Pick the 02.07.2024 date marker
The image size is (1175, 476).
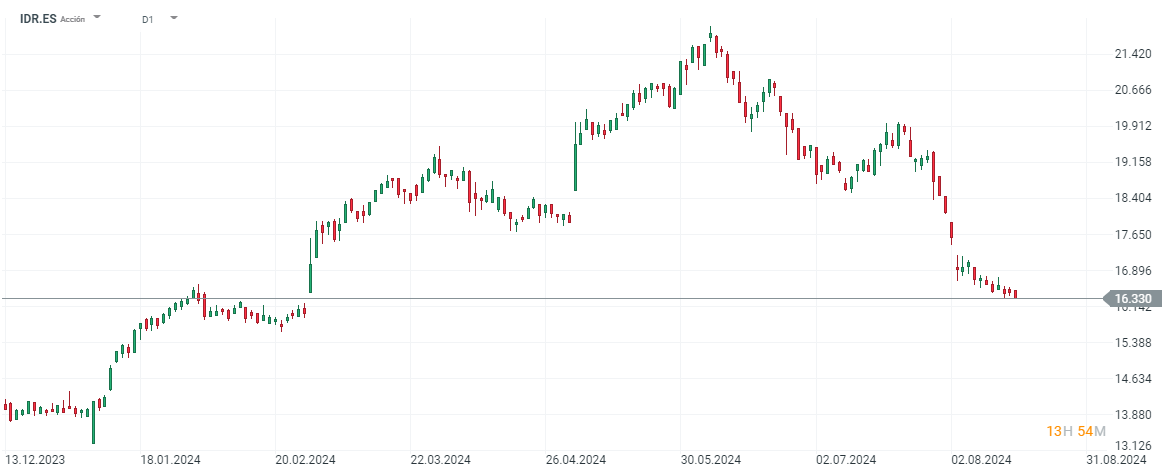pos(846,460)
